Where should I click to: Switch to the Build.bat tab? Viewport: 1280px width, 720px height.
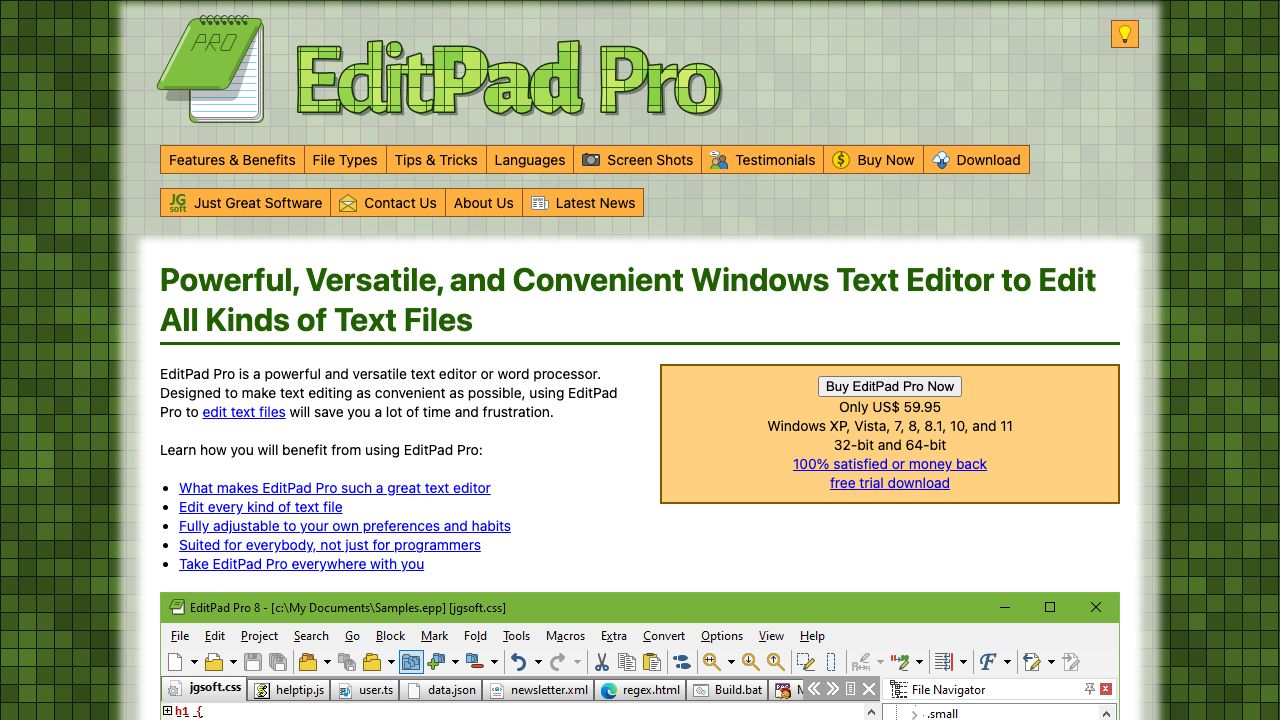coord(728,690)
